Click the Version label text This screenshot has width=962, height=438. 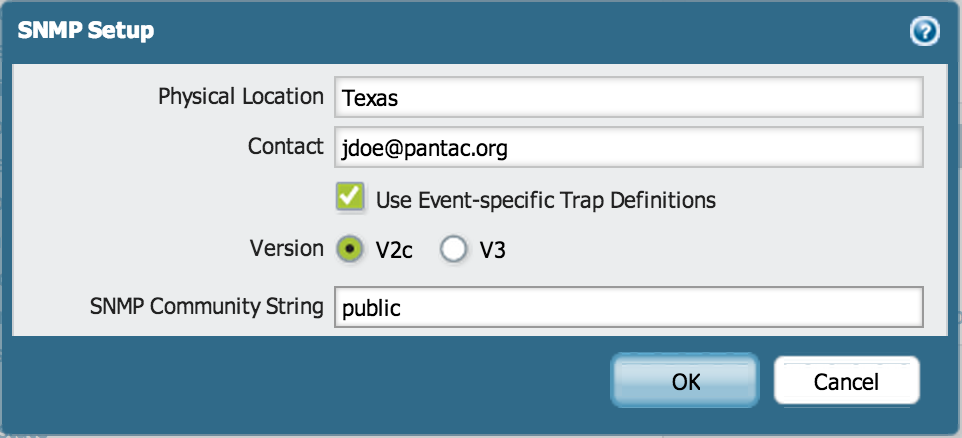(289, 248)
